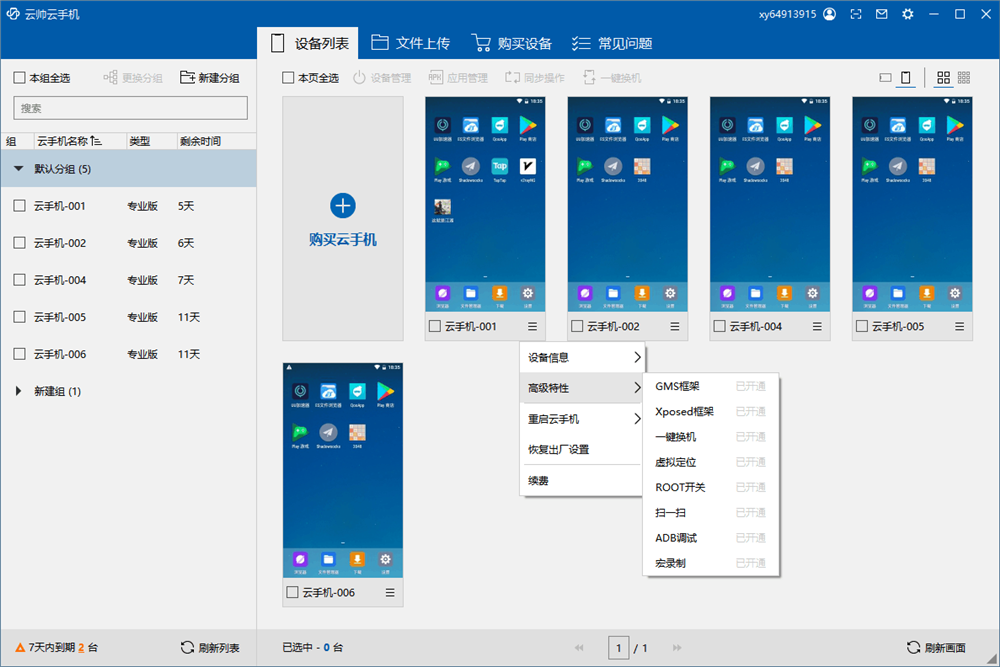This screenshot has height=667, width=1000.
Task: Click the 新建分组 (new group) icon
Action: (x=186, y=77)
